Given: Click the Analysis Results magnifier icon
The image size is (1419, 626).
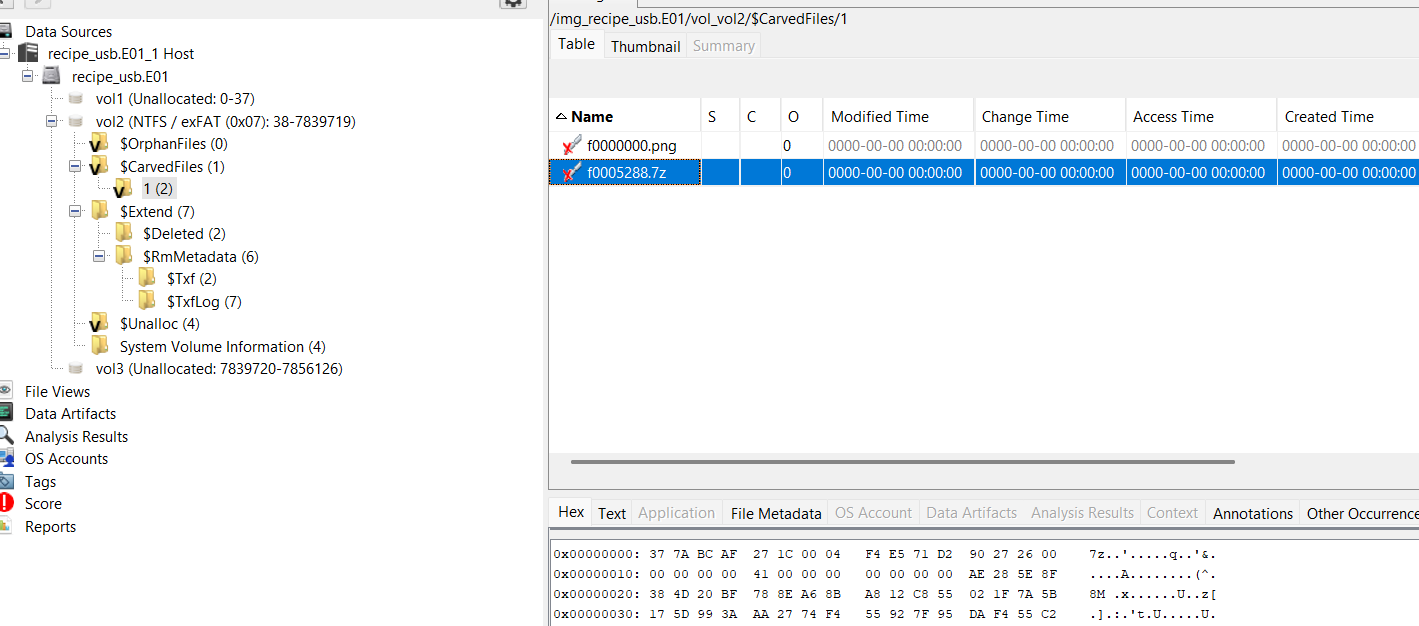Looking at the screenshot, I should [7, 436].
